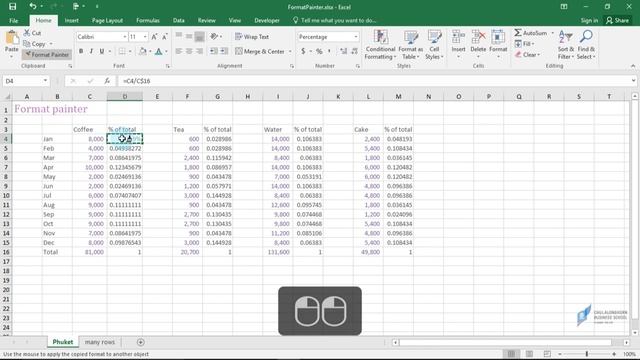Toggle Bottom Align

pyautogui.click(x=199, y=37)
